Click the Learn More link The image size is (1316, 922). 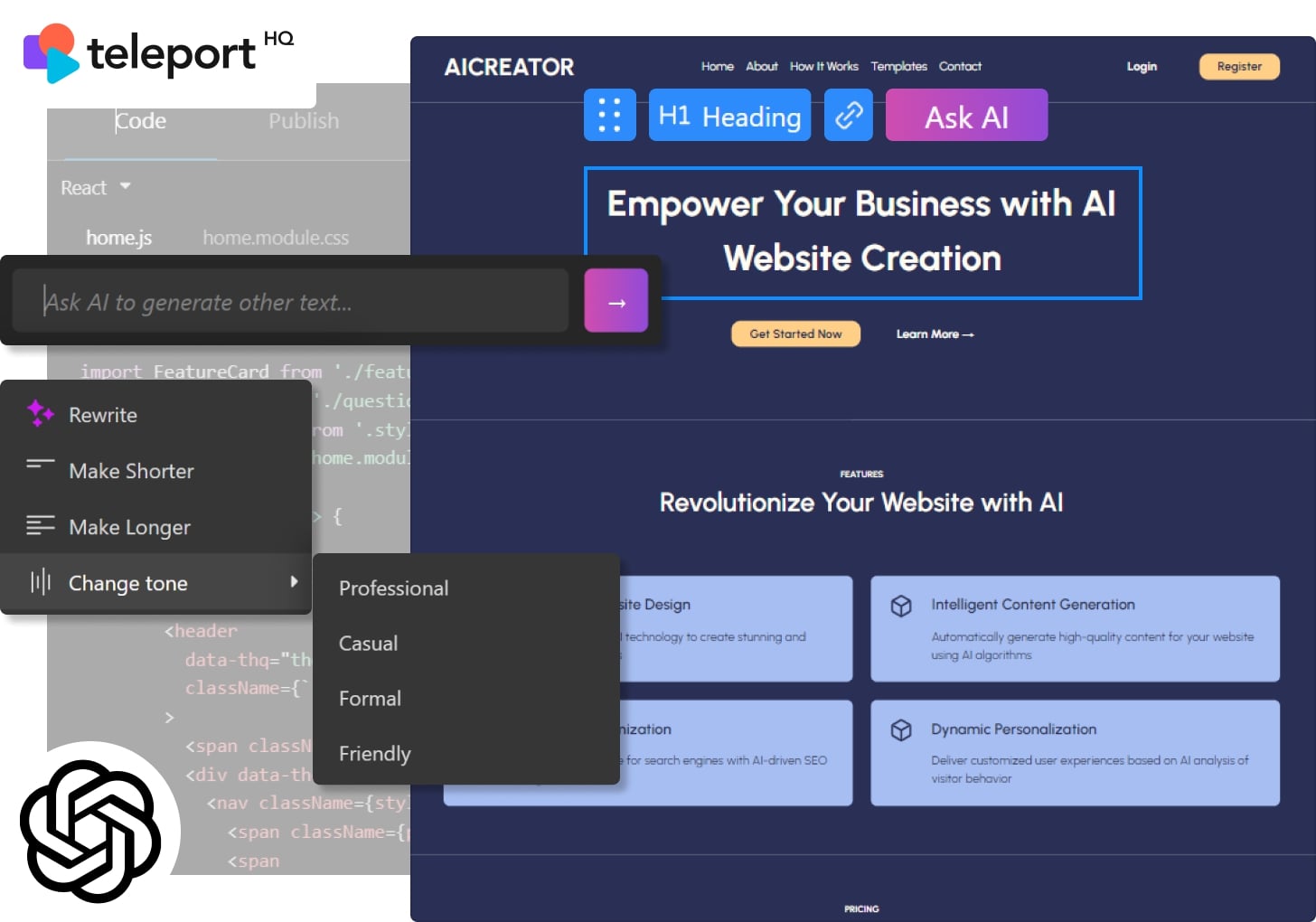(x=935, y=334)
